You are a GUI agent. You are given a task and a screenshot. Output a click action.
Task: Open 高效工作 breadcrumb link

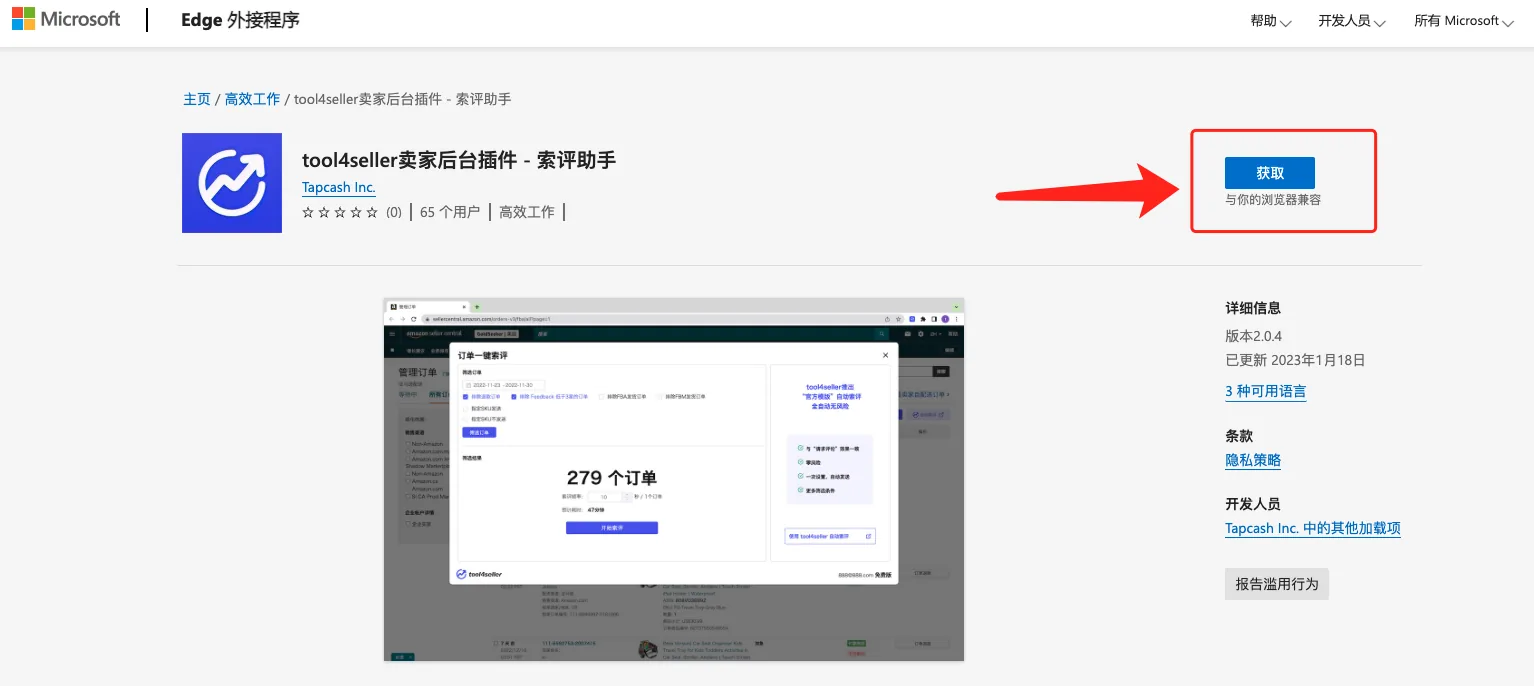point(252,99)
